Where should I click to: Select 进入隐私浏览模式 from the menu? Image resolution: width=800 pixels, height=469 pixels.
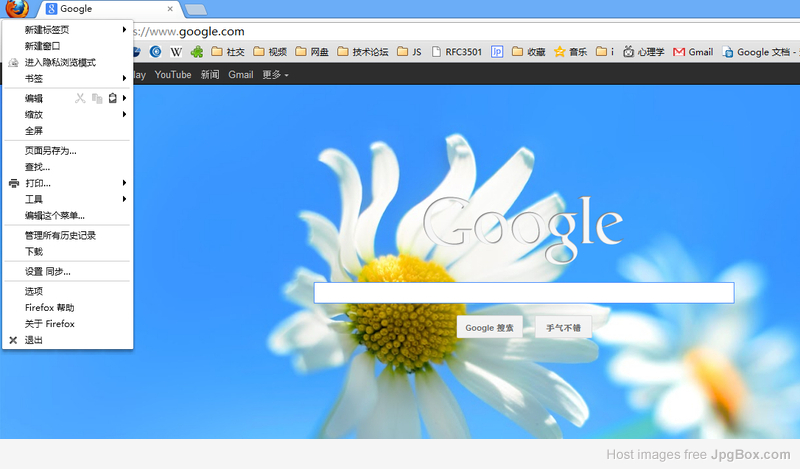[60, 62]
